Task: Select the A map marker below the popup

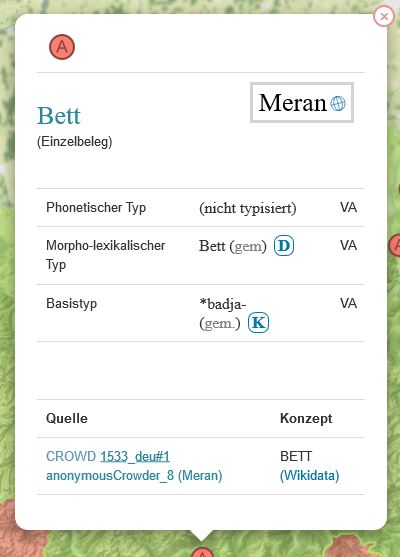Action: (202, 552)
